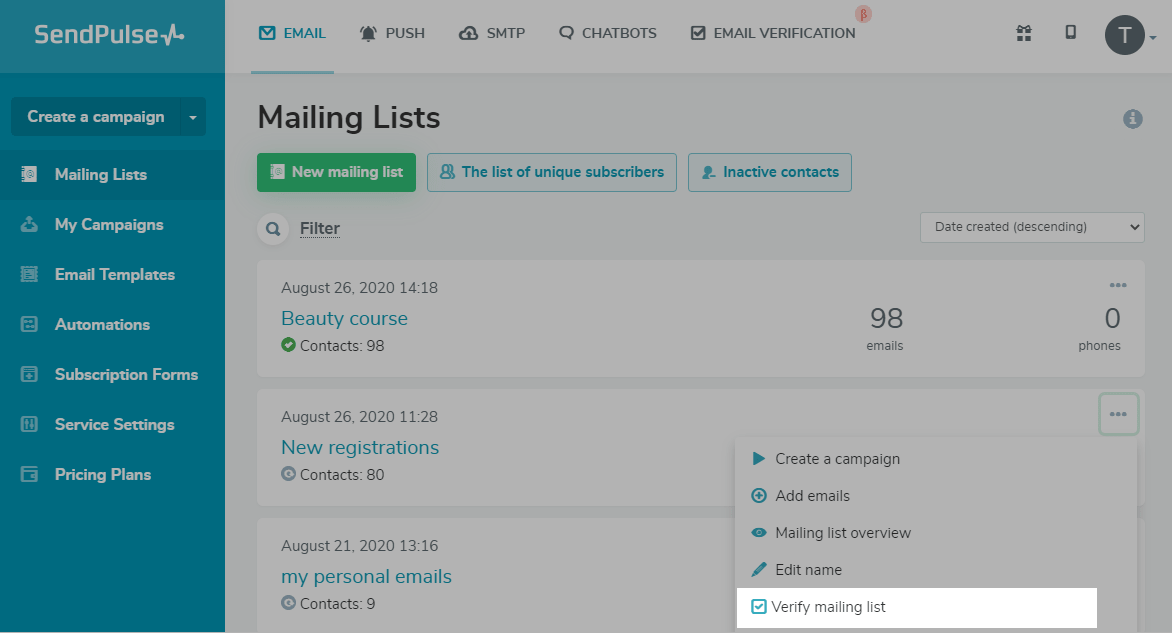Open the gift icon in header

[x=1024, y=33]
